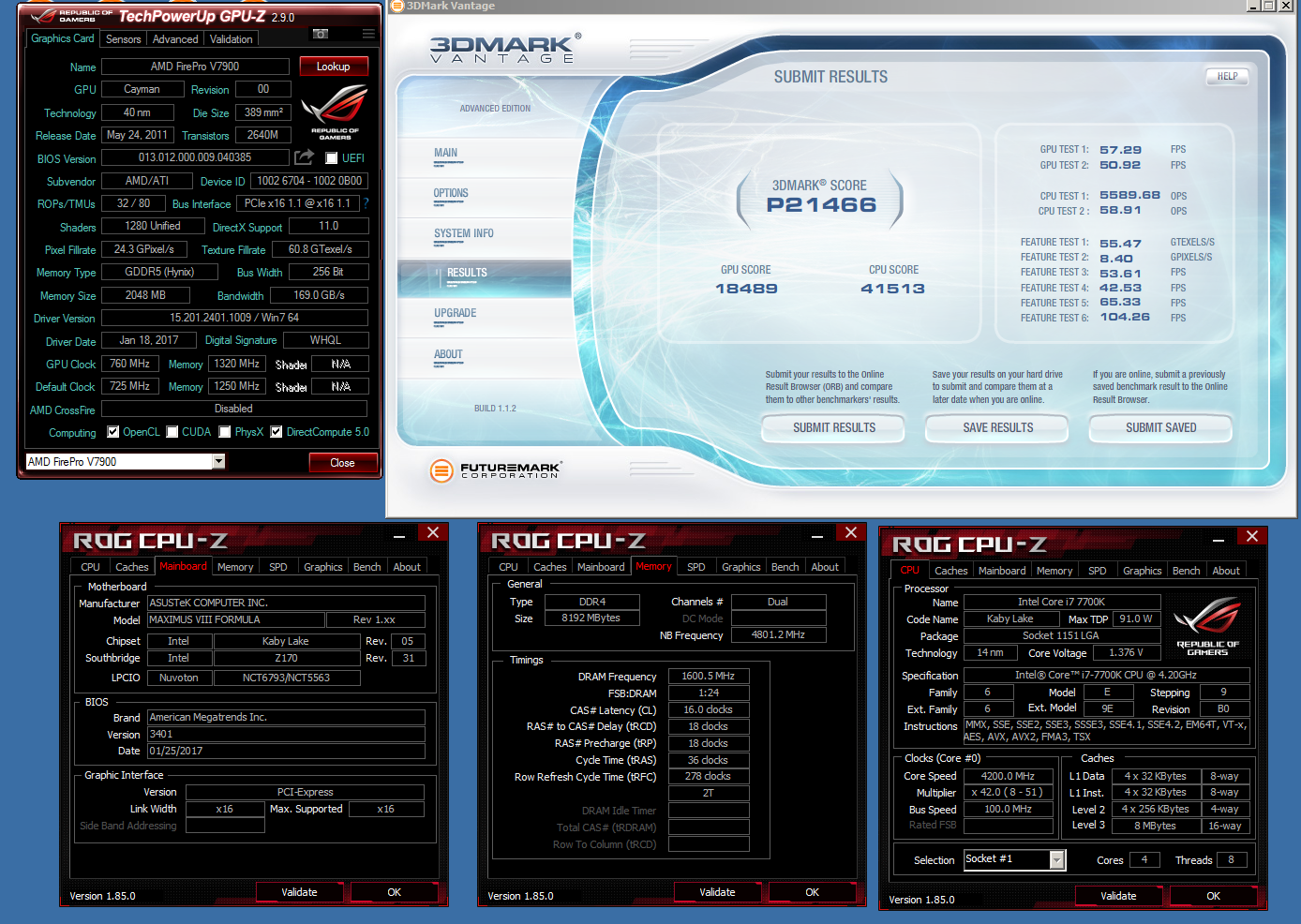Viewport: 1301px width, 924px height.
Task: Toggle the PhysX checkbox
Action: tap(225, 432)
